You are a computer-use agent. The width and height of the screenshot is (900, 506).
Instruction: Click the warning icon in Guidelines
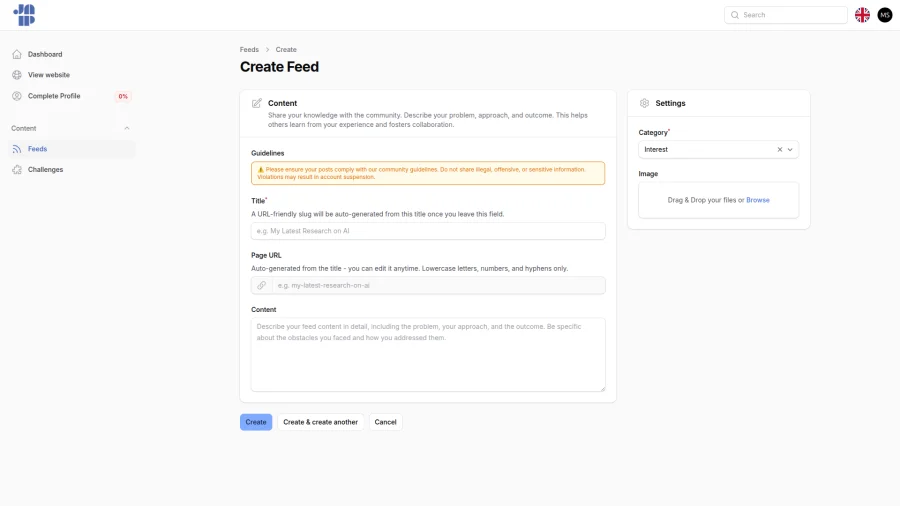coord(261,170)
